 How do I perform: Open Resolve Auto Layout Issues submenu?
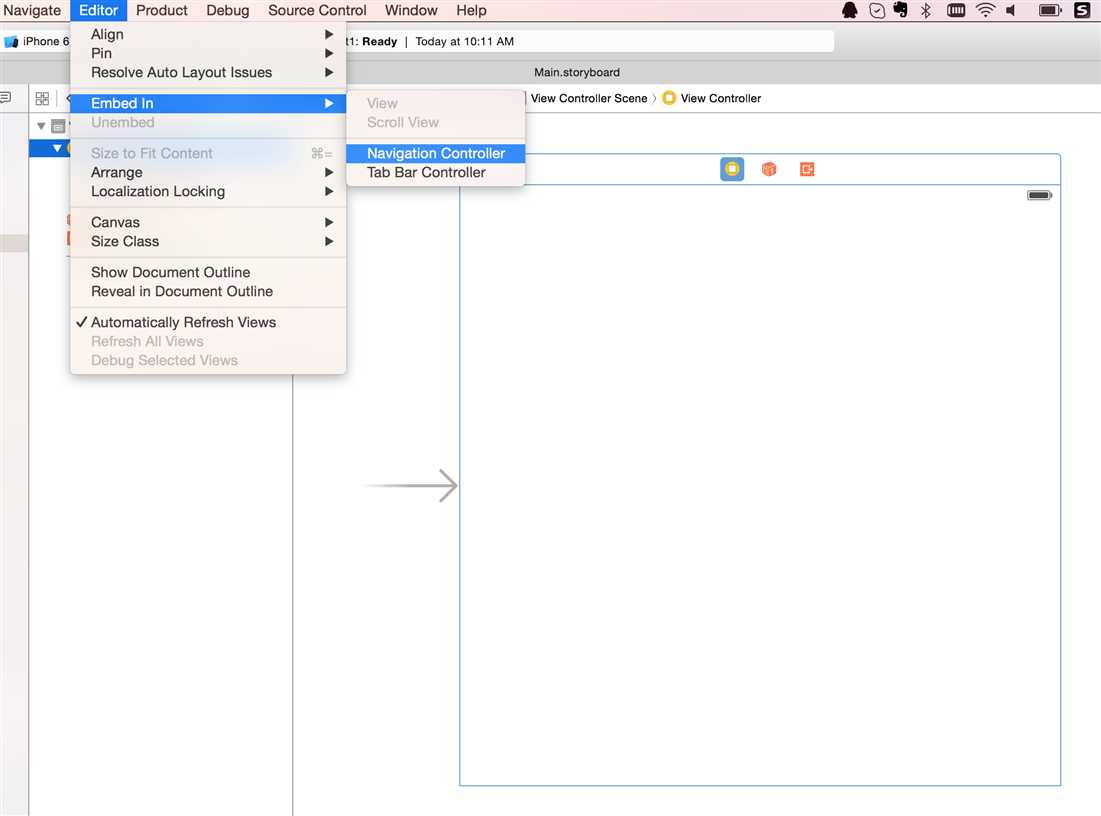pos(208,72)
